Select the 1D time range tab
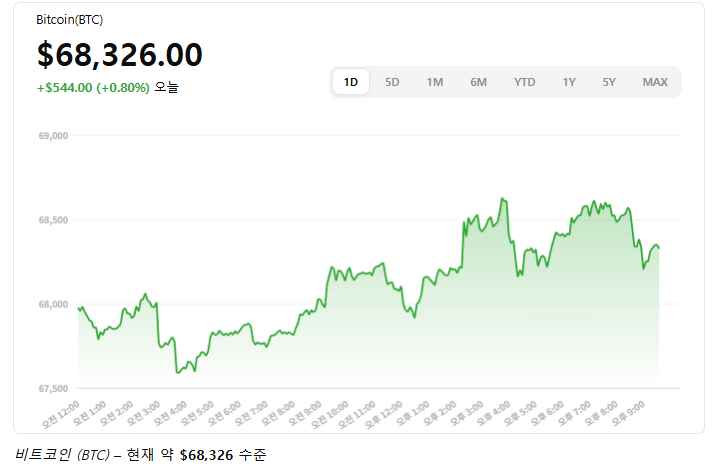Viewport: 723px width, 468px height. click(351, 82)
